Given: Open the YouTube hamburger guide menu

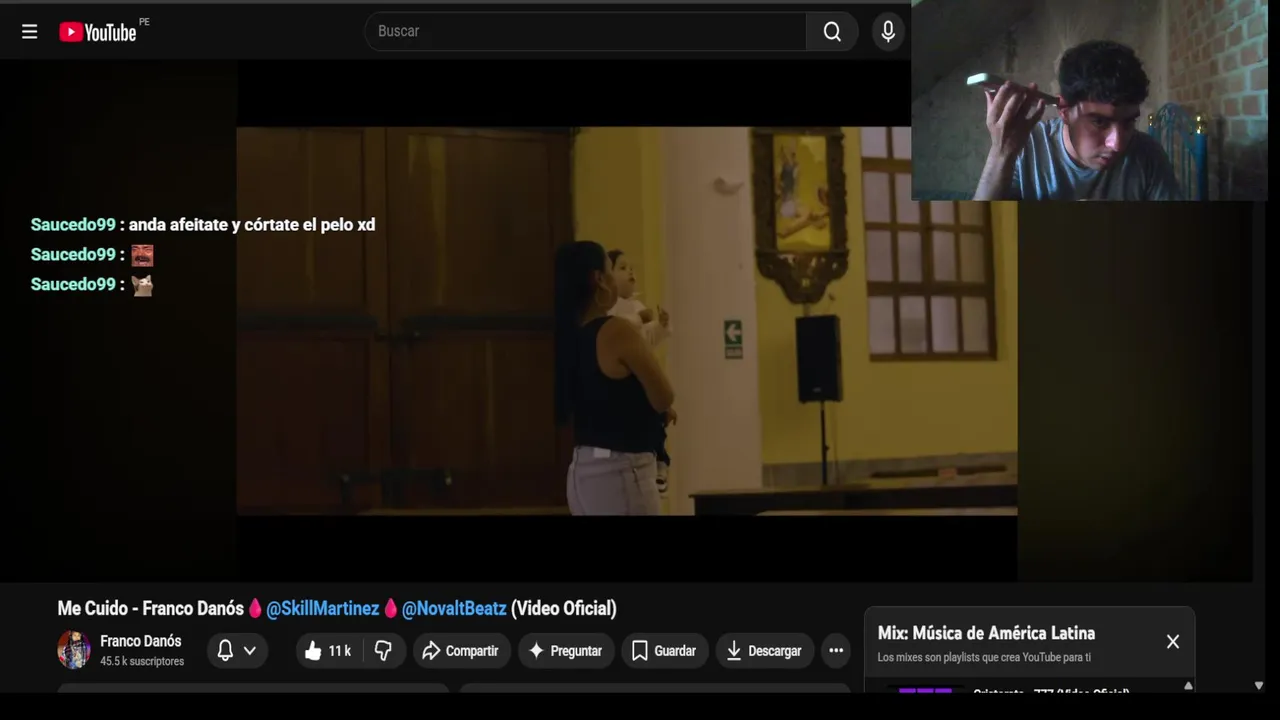Looking at the screenshot, I should [30, 32].
